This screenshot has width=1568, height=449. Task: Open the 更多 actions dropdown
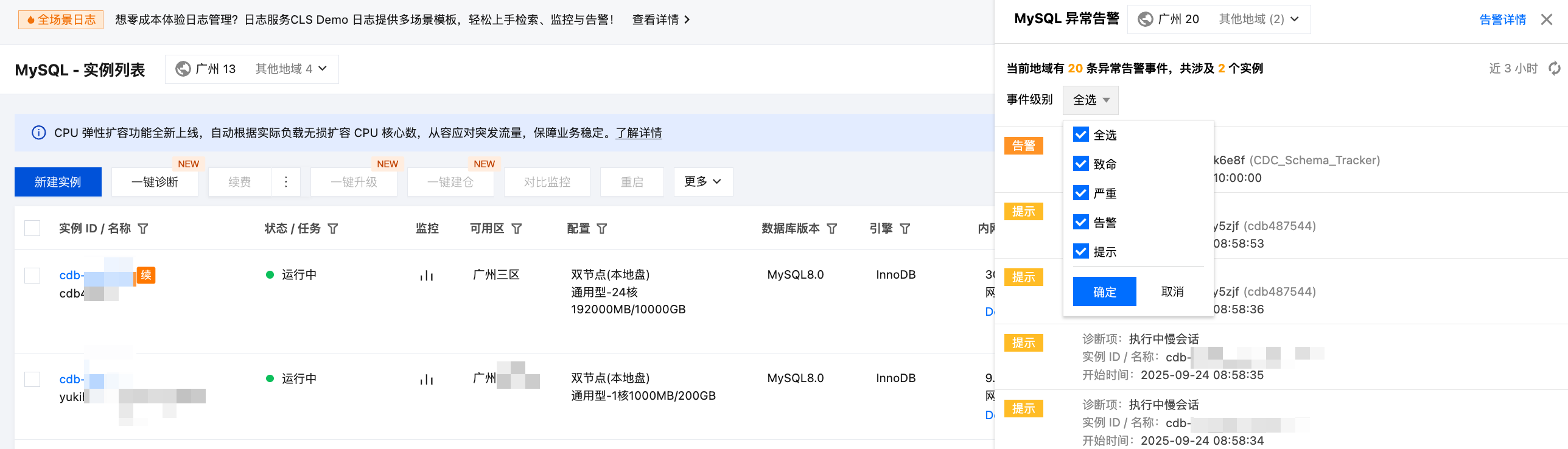703,182
